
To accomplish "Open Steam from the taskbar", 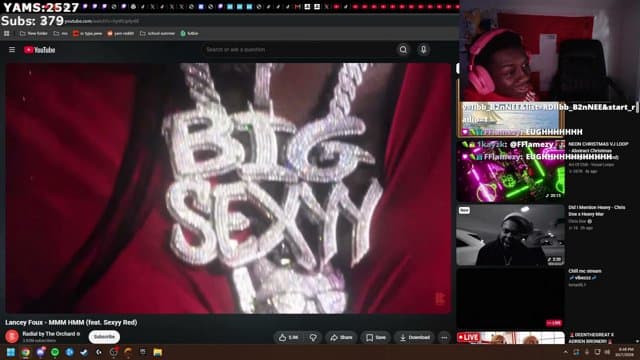I will coord(84,352).
